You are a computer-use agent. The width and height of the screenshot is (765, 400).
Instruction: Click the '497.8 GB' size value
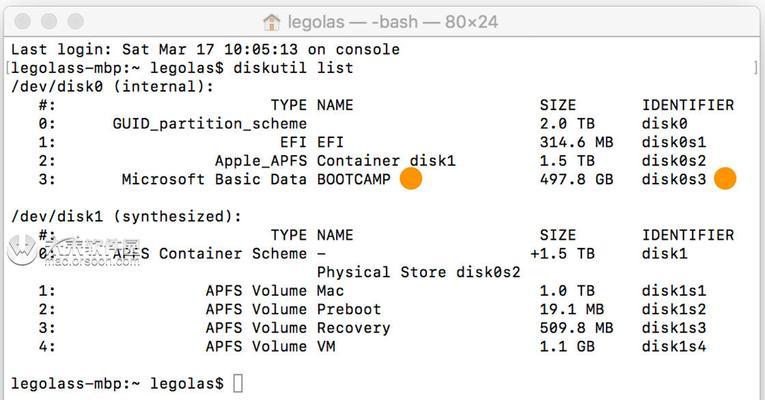(576, 180)
